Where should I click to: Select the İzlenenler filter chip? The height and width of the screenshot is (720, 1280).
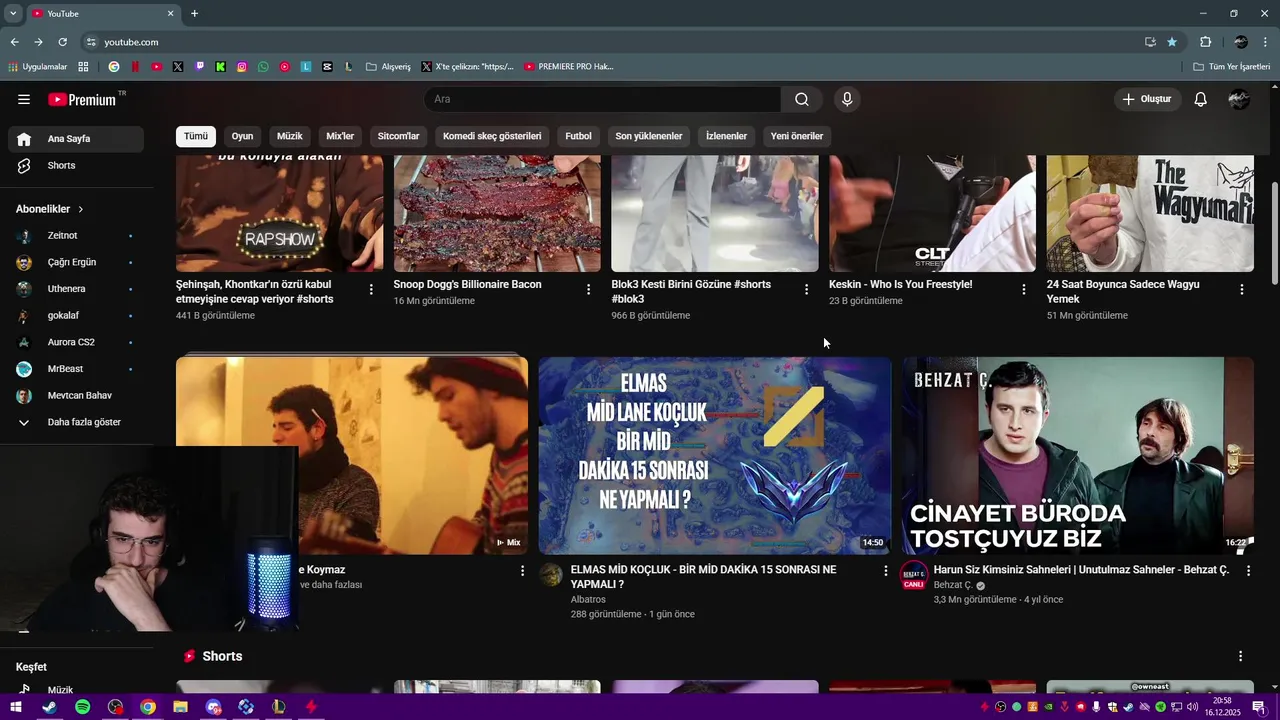[726, 136]
